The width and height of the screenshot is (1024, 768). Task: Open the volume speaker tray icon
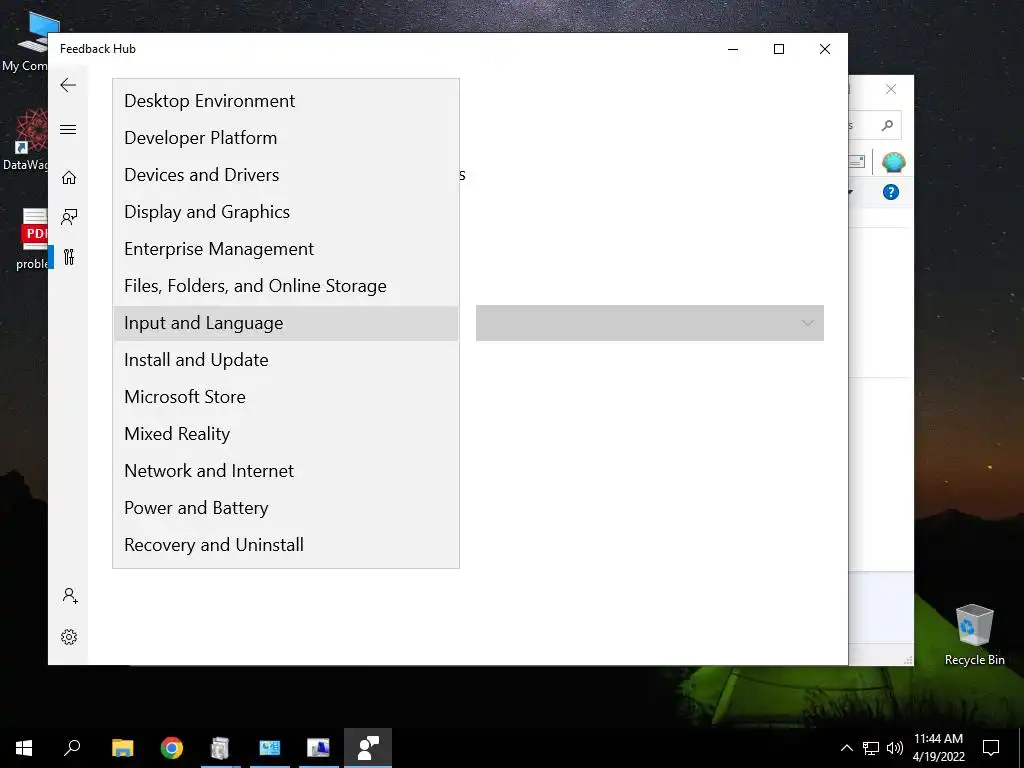895,748
